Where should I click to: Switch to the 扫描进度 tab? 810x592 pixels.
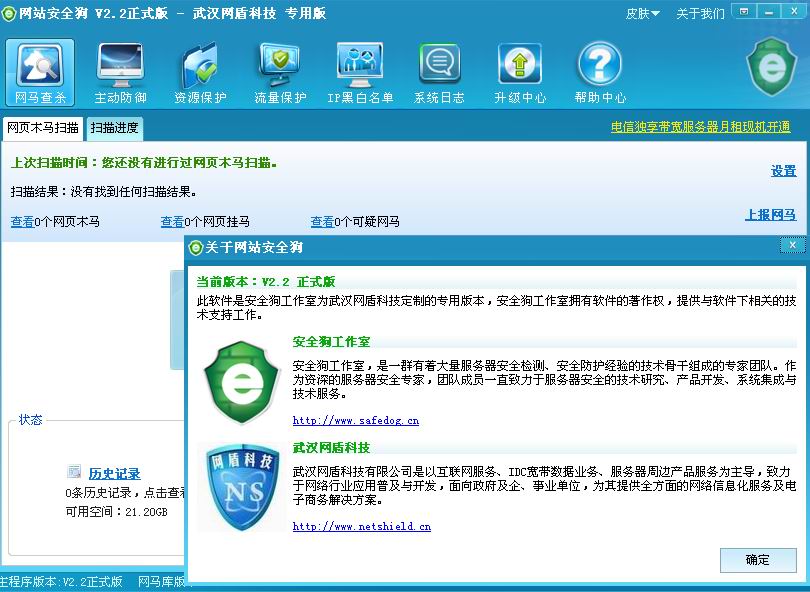(114, 128)
